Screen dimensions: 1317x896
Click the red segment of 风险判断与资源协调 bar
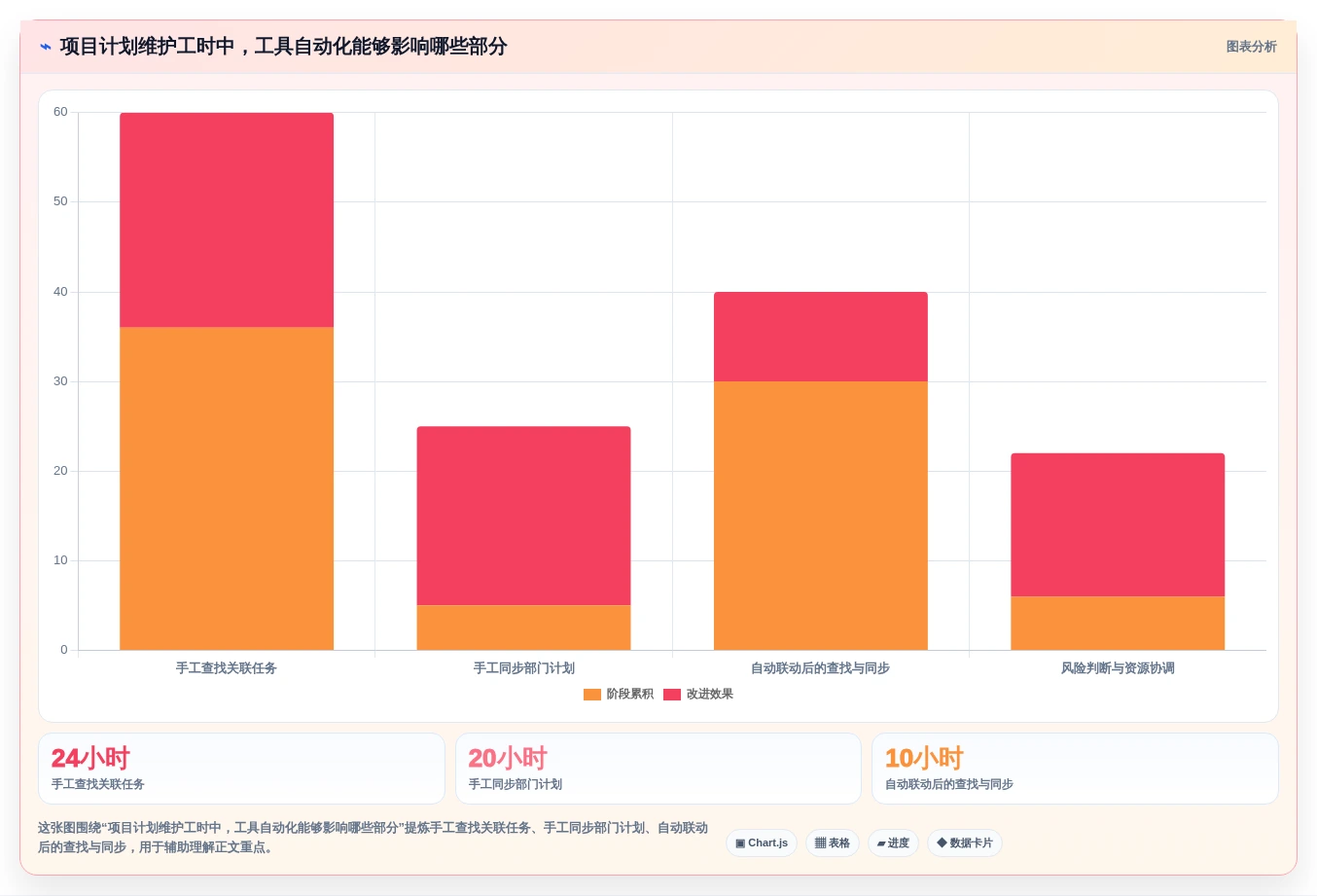1118,524
